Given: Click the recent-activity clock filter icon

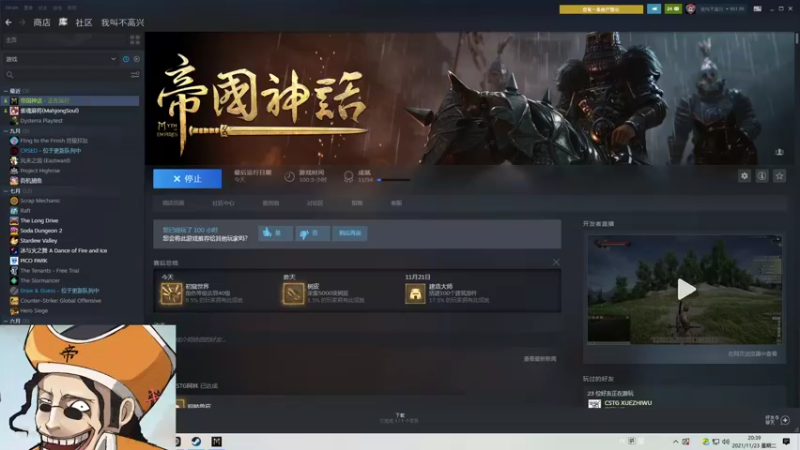Looking at the screenshot, I should (x=126, y=59).
